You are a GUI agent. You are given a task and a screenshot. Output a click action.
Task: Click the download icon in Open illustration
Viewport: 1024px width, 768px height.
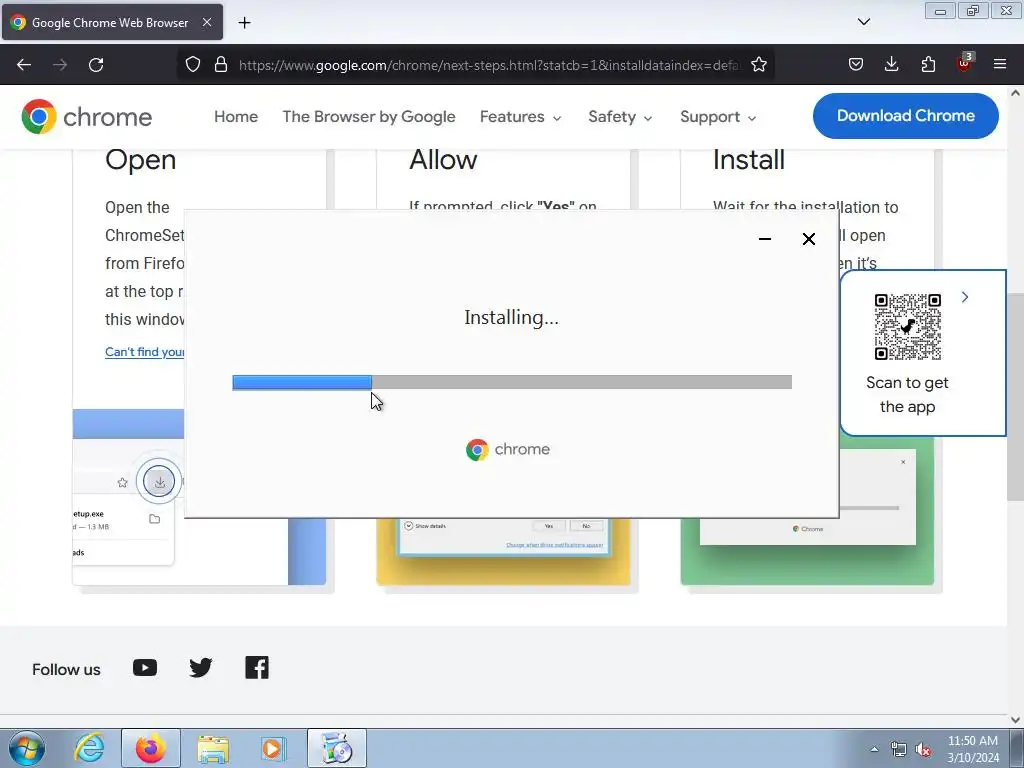(159, 482)
